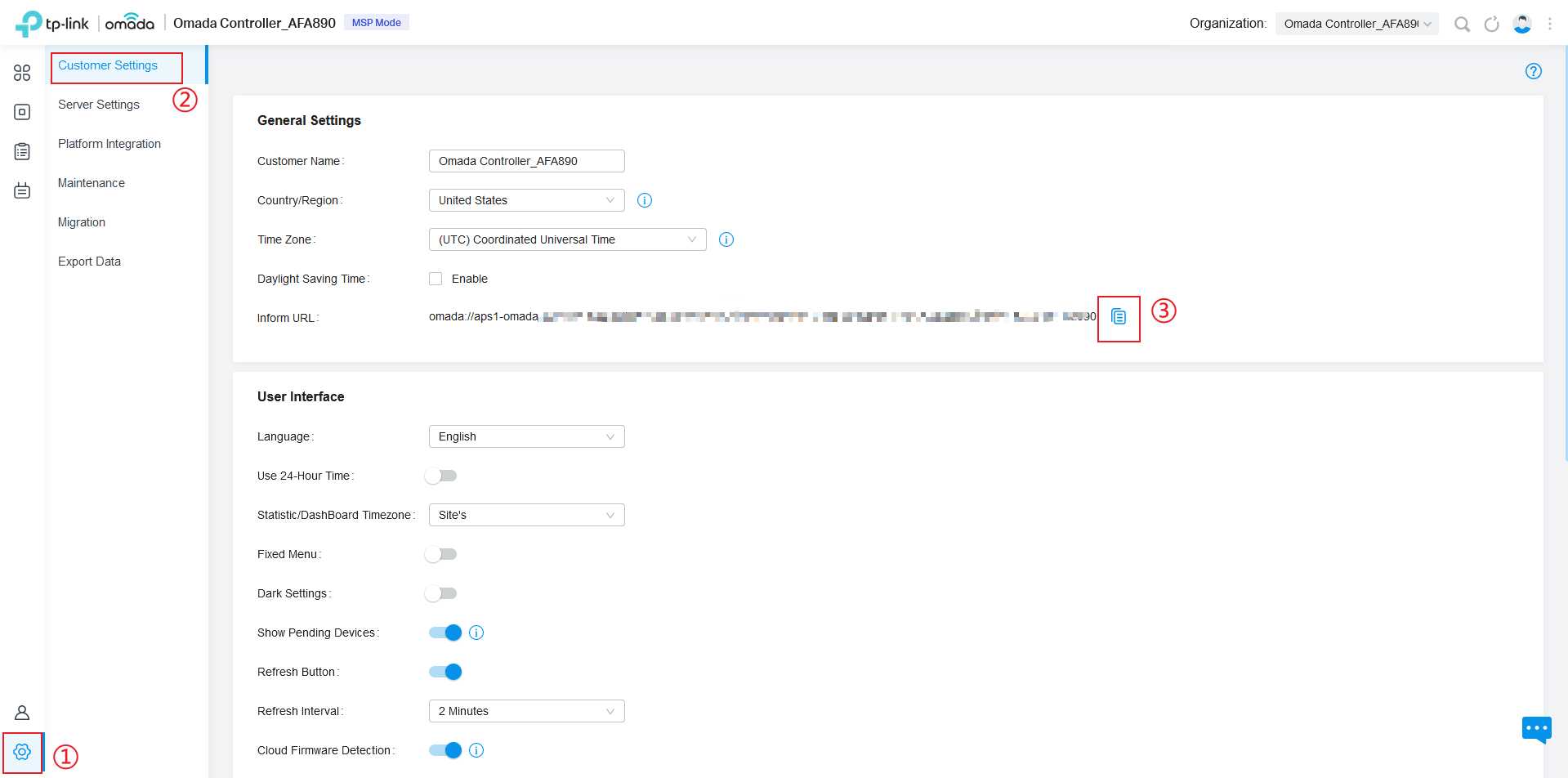Click the refresh icon in top bar

[x=1491, y=24]
